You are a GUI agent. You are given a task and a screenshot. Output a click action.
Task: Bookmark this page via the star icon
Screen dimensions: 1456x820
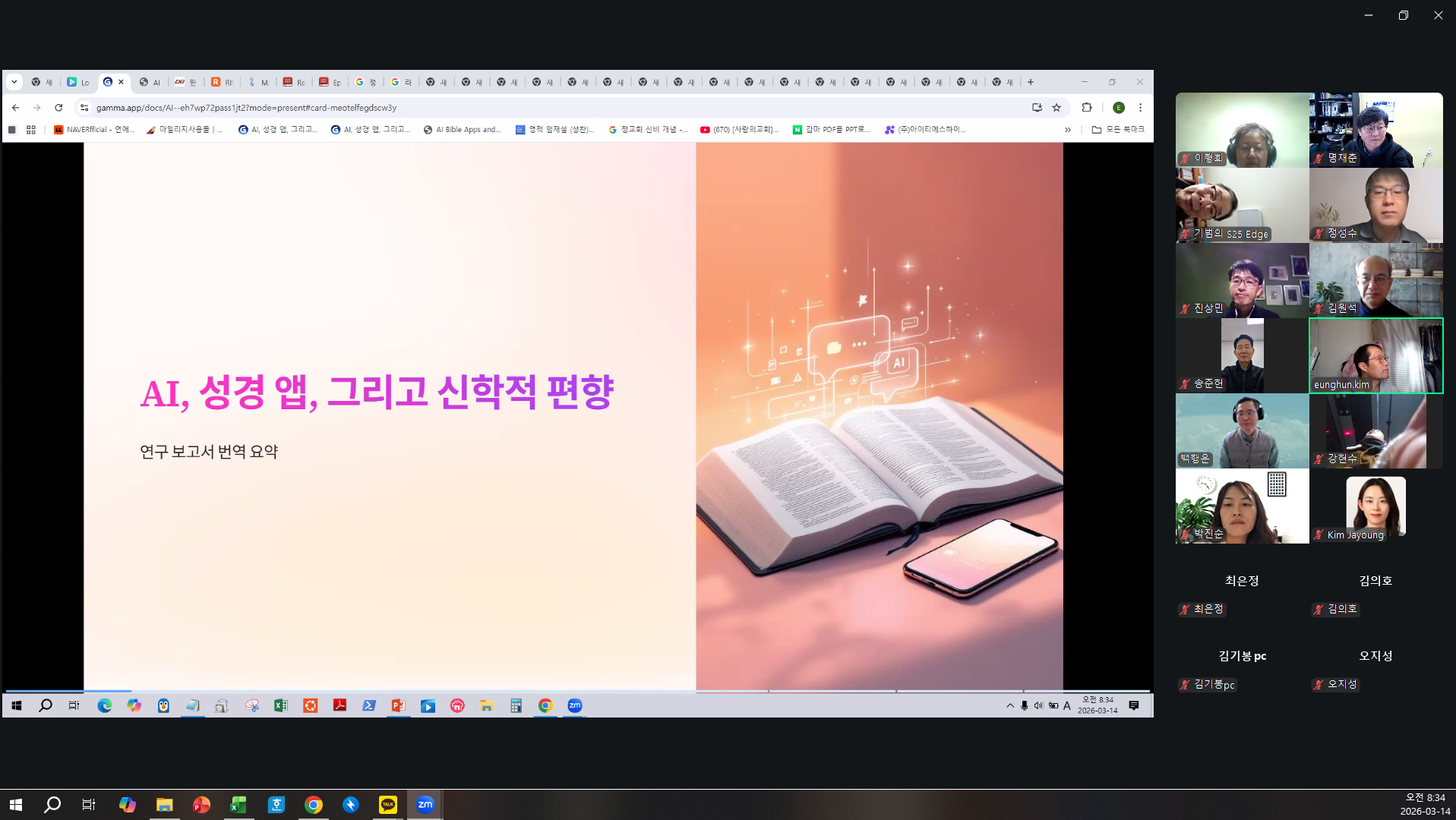pyautogui.click(x=1056, y=108)
